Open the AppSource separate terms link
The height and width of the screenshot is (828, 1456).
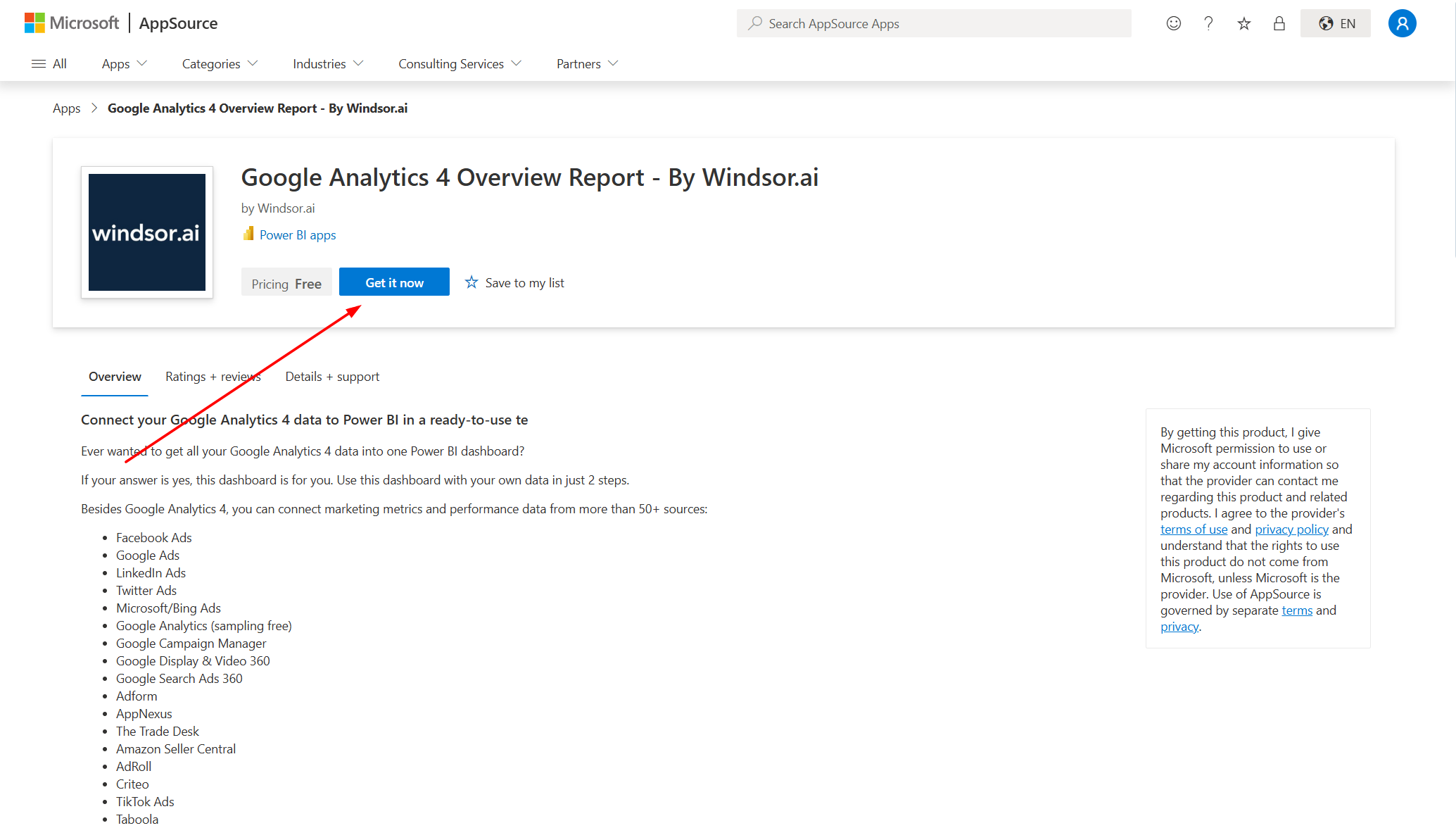(x=1297, y=610)
